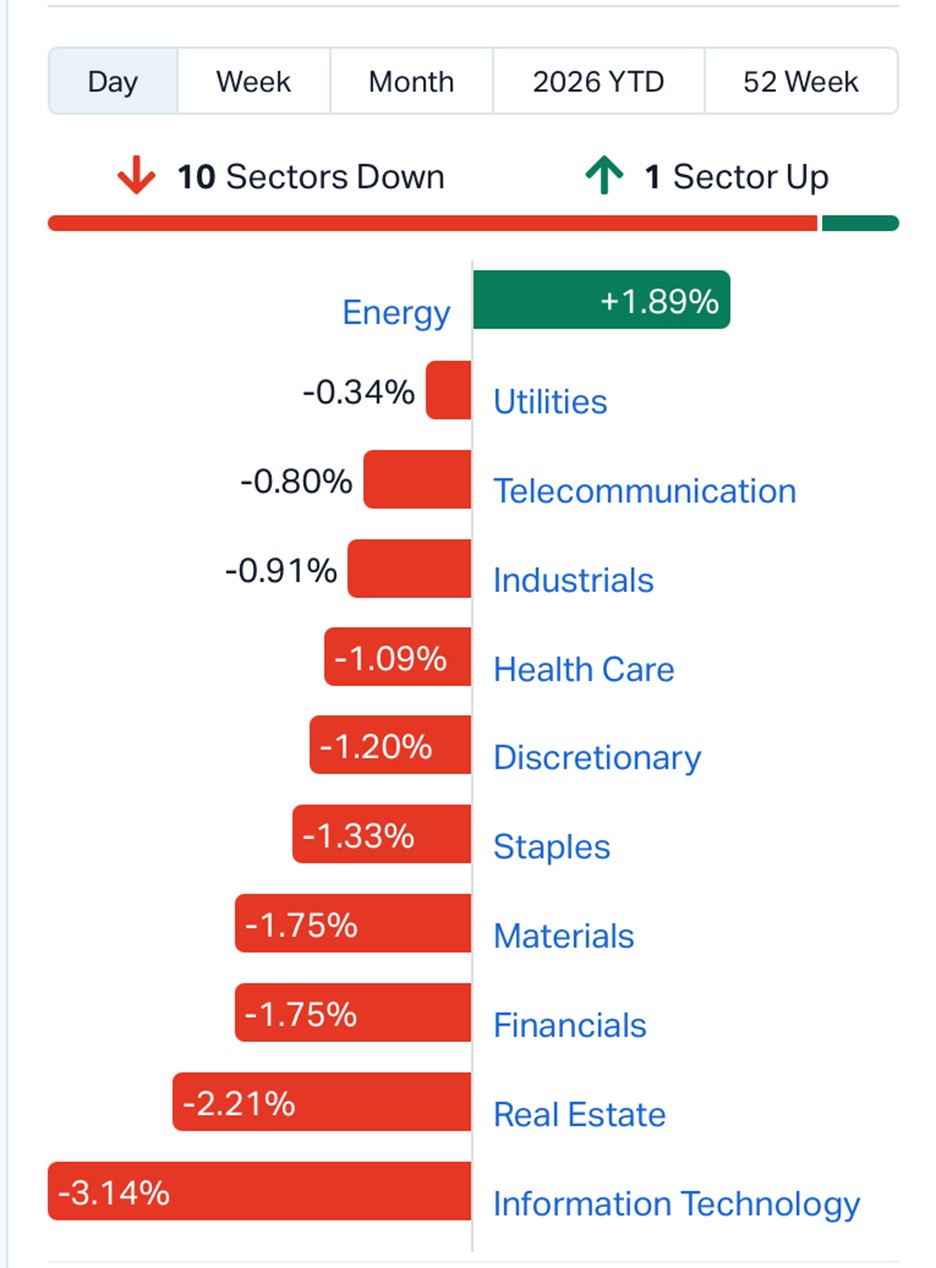Open the Staples sector link
The height and width of the screenshot is (1268, 936).
coord(552,847)
